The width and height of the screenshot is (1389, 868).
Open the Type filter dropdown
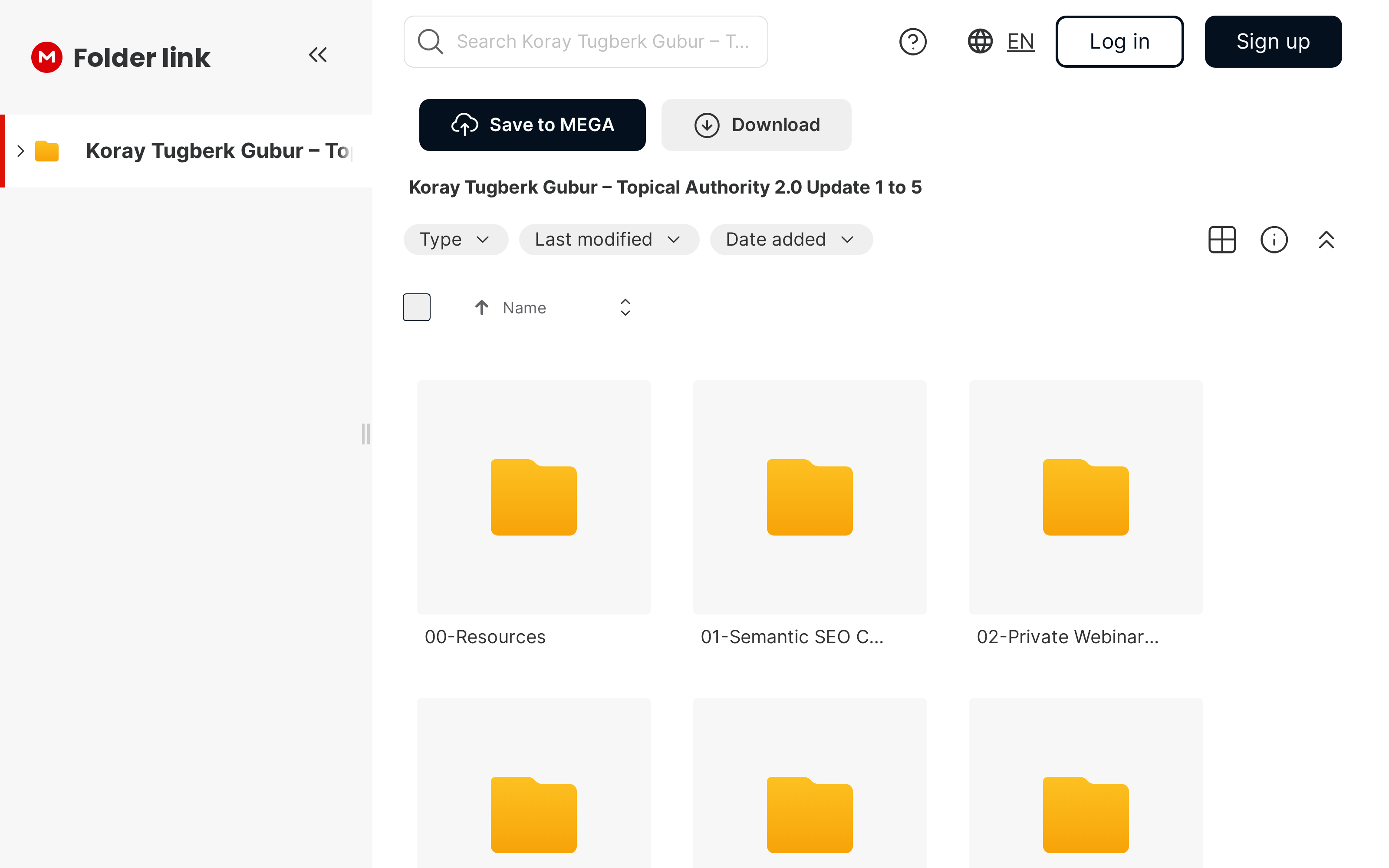[456, 240]
